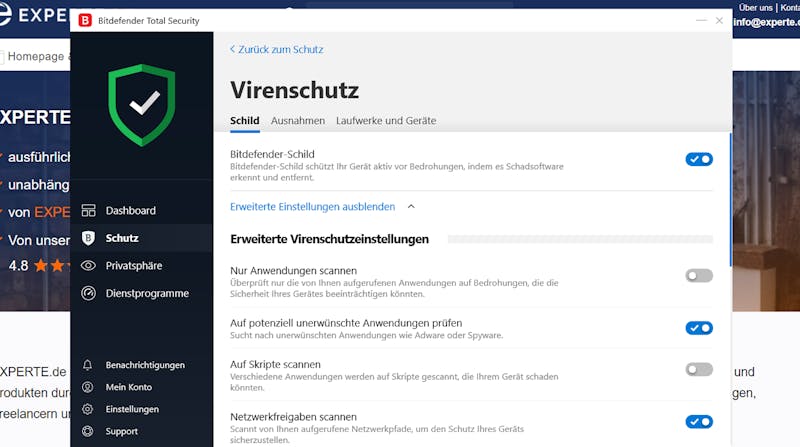The image size is (800, 447).
Task: Open the Laufwerke und Geräte tab
Action: 386,121
